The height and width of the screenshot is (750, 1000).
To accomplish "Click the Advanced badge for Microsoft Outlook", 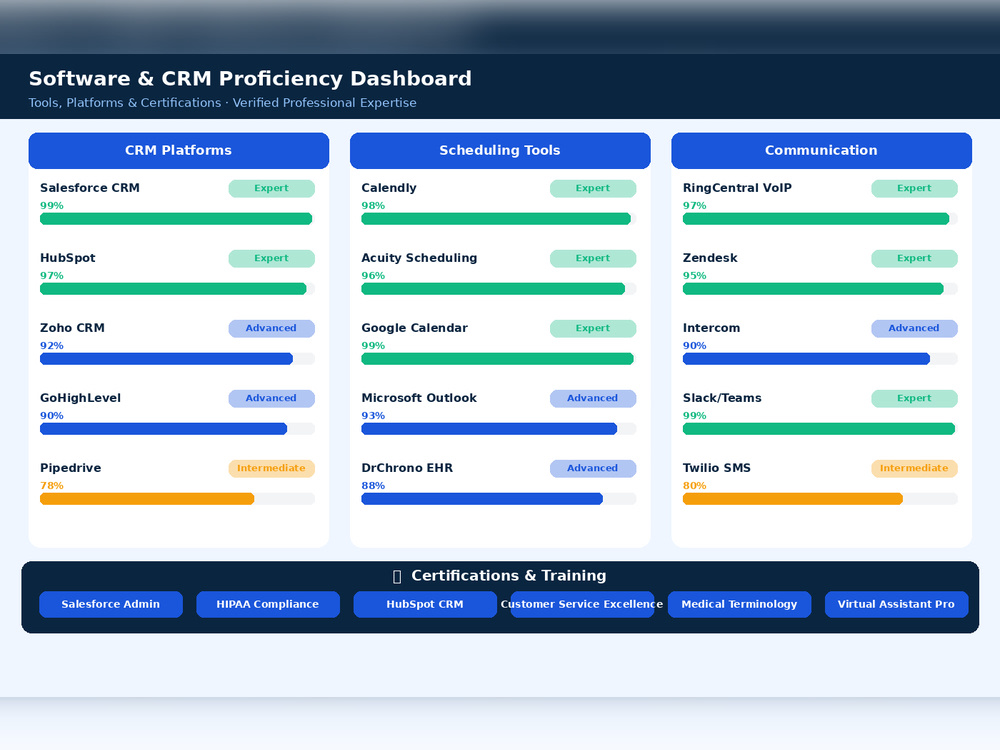I will click(x=593, y=398).
